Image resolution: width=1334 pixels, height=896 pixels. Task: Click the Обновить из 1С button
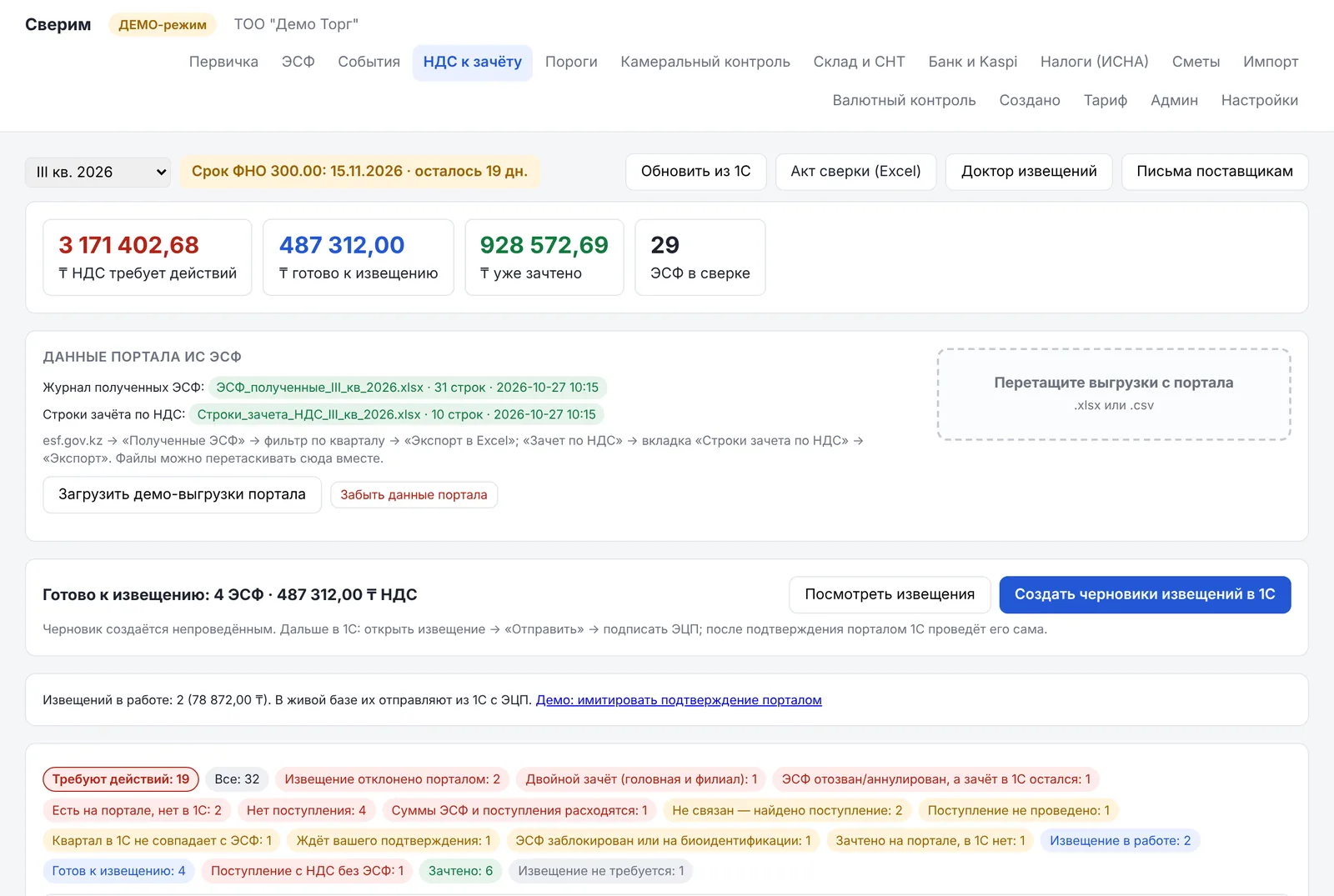pyautogui.click(x=695, y=172)
